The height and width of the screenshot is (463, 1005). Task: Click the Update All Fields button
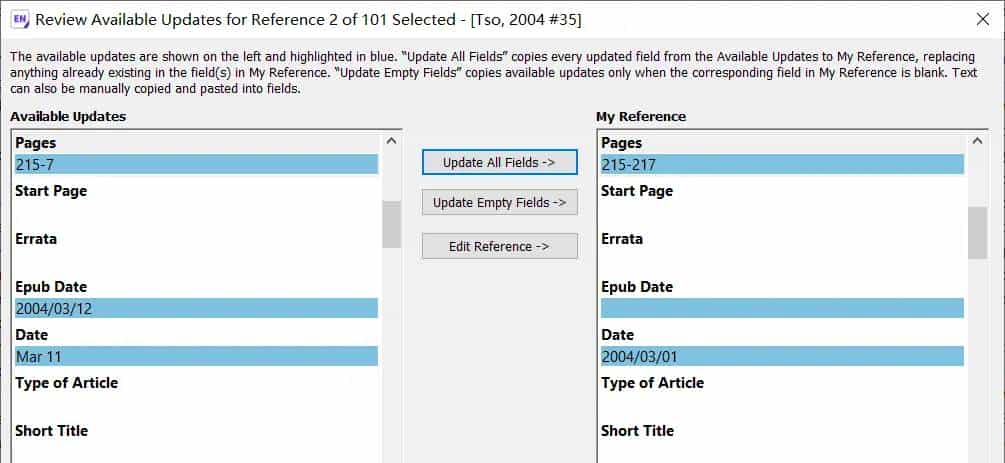coord(499,162)
